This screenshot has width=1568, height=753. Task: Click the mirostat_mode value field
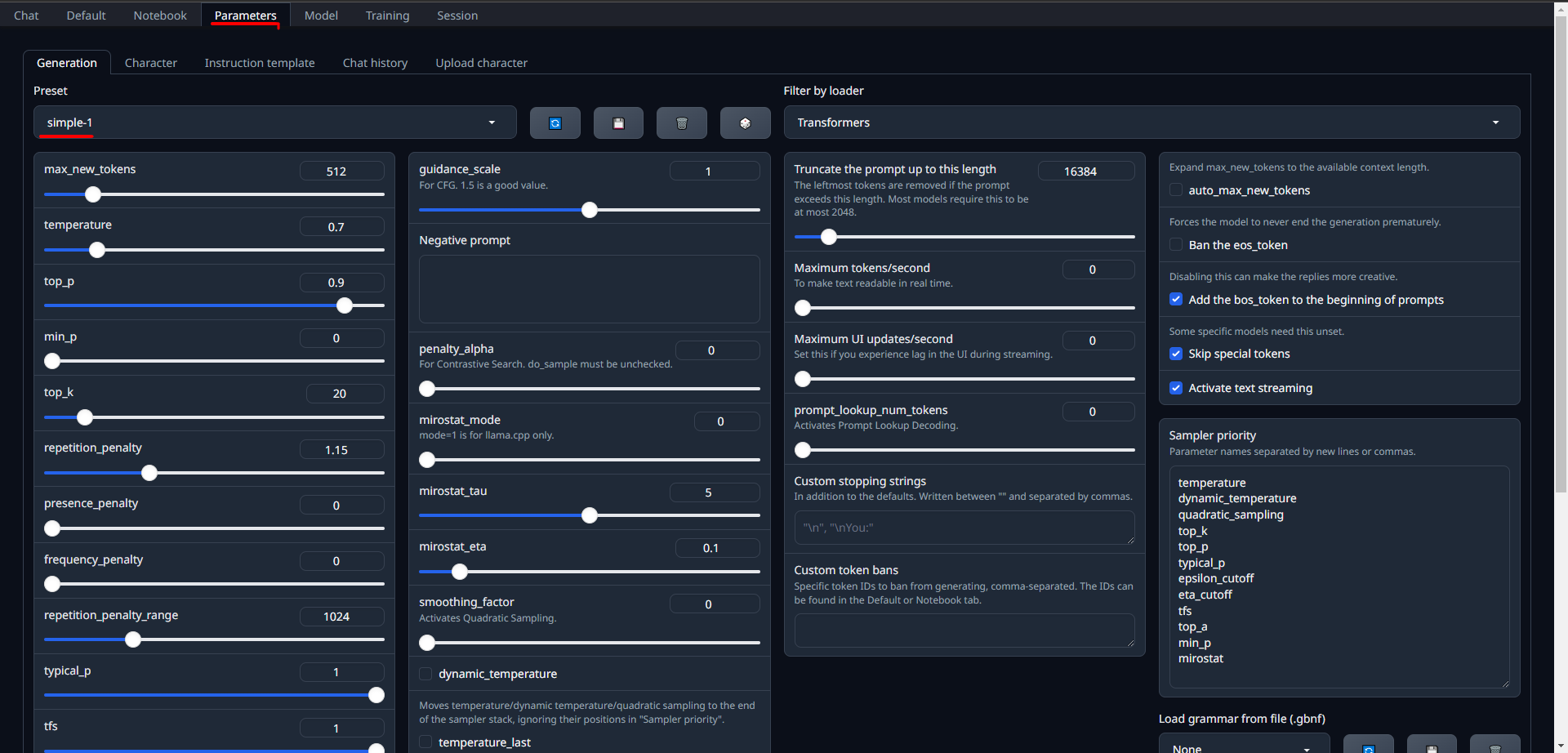[727, 421]
